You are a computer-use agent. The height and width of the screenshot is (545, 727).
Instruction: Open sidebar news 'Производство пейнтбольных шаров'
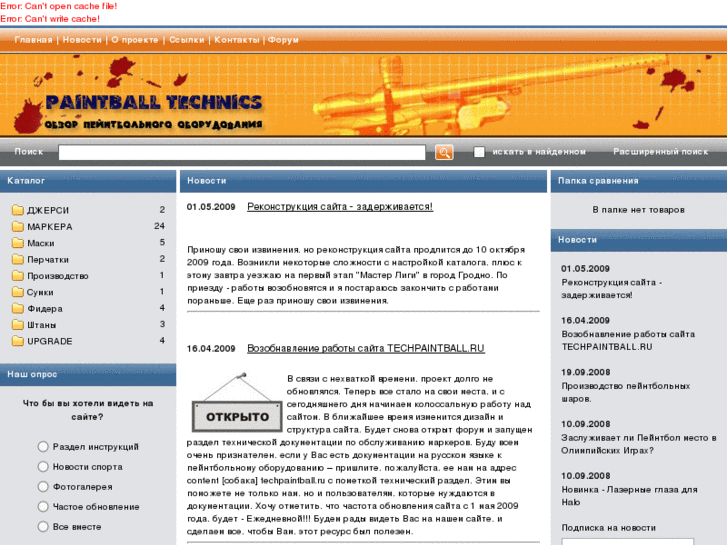[625, 392]
